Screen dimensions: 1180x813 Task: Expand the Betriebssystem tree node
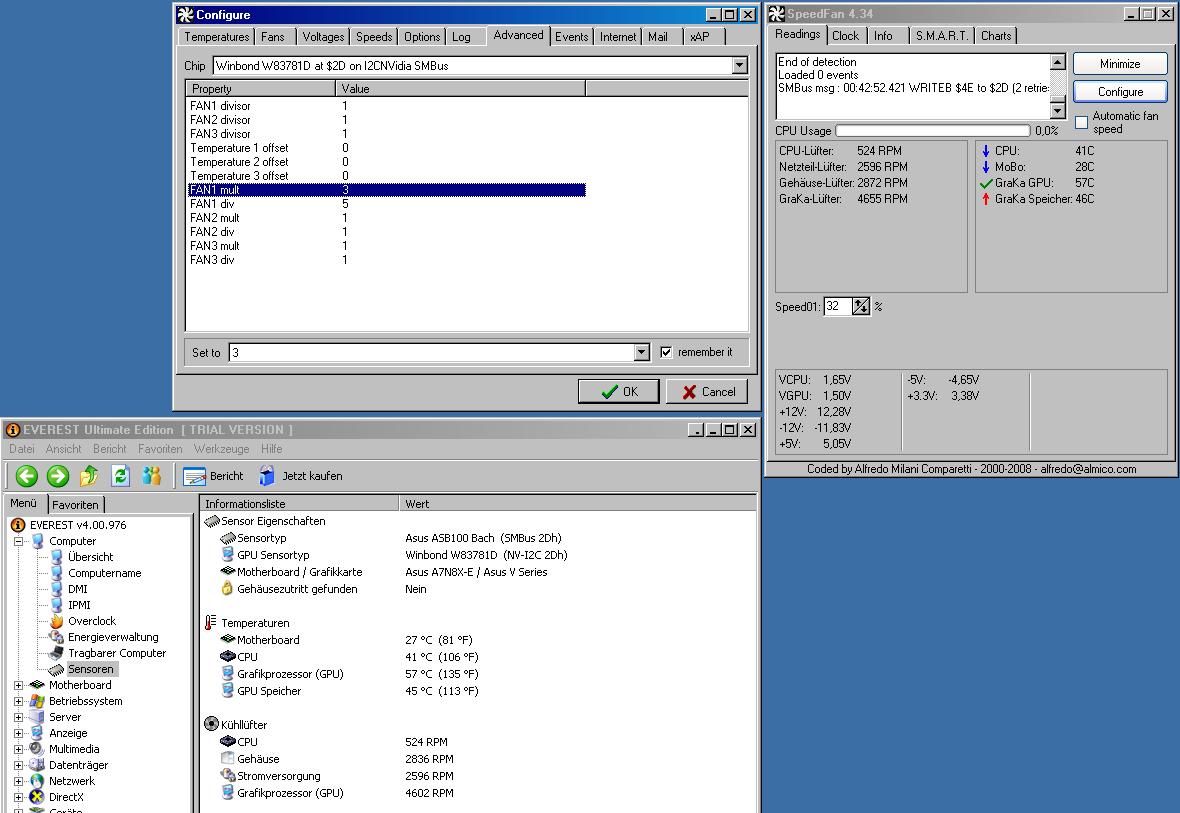pyautogui.click(x=19, y=701)
